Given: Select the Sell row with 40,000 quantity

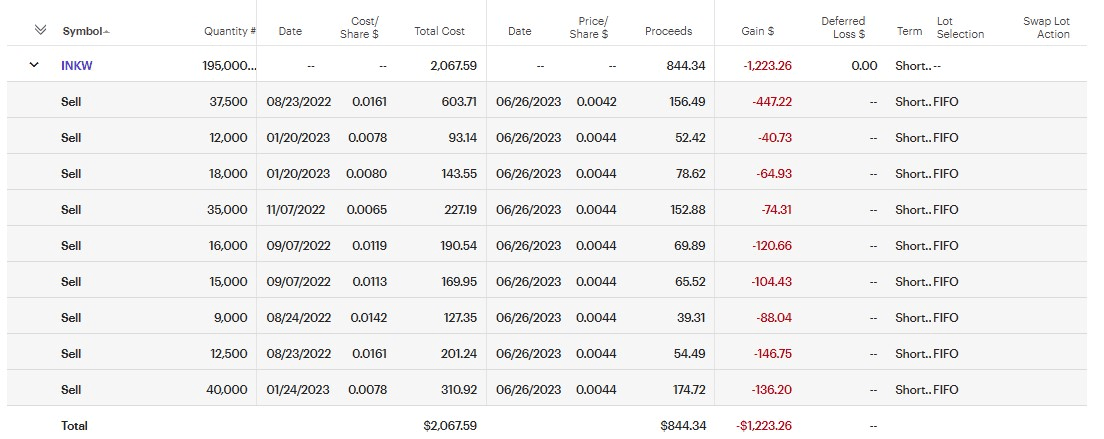Looking at the screenshot, I should (x=71, y=390).
